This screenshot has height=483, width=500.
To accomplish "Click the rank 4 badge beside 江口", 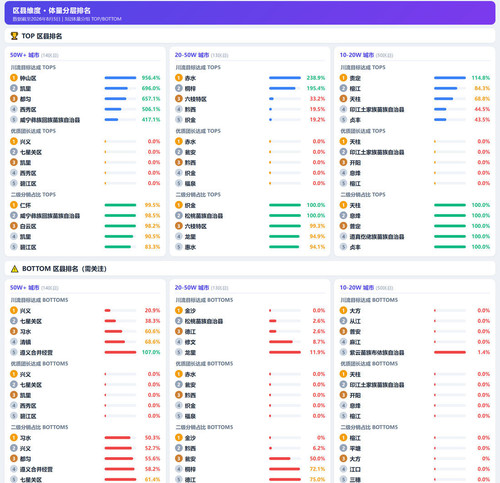I will pos(343,469).
